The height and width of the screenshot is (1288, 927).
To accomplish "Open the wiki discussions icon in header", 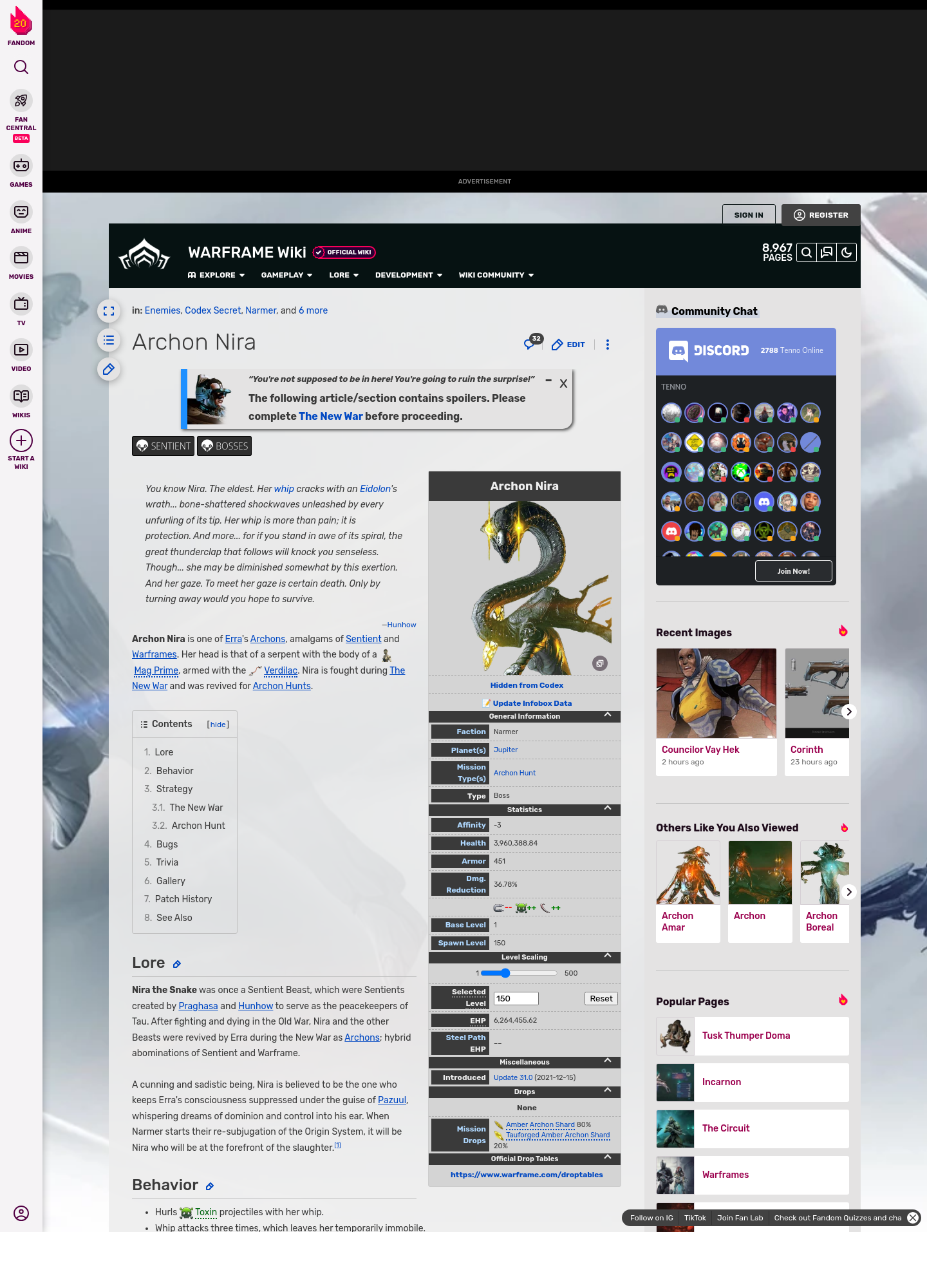I will point(827,252).
